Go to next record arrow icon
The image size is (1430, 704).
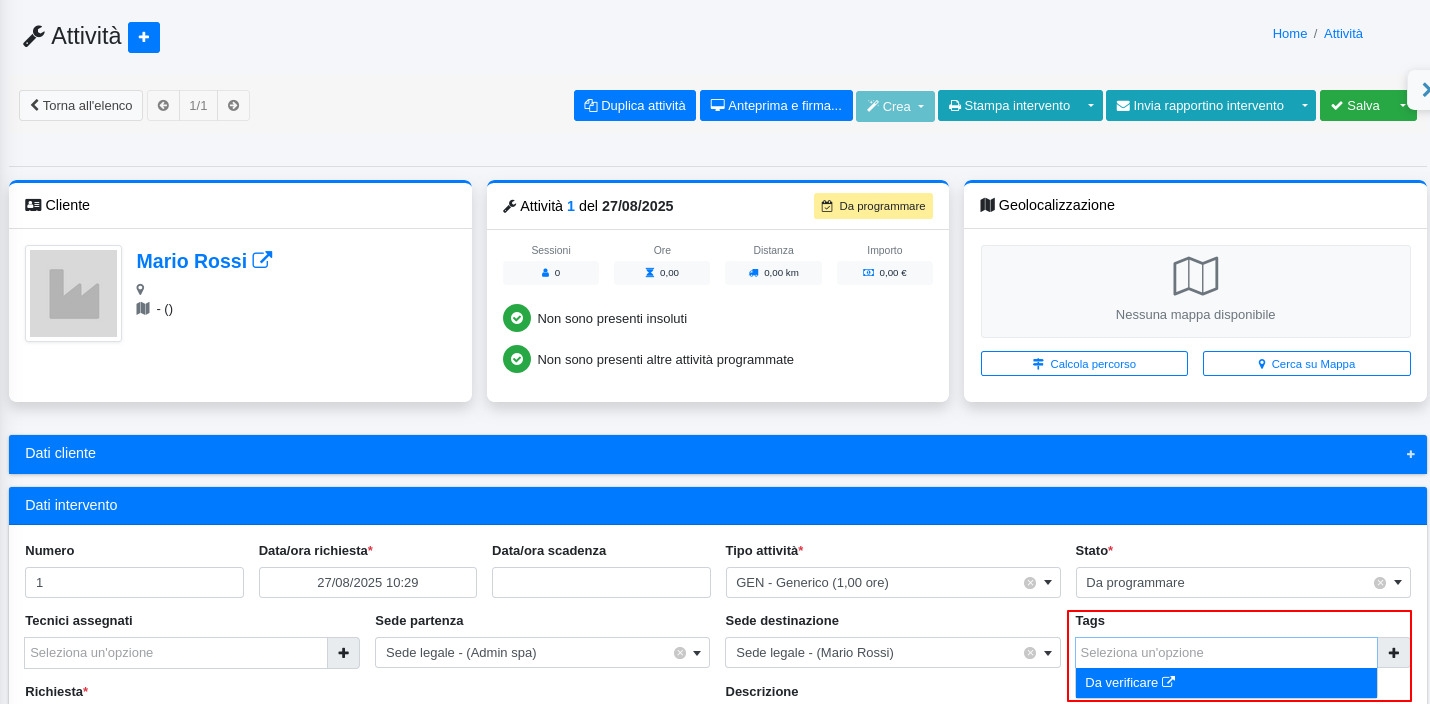tap(233, 105)
